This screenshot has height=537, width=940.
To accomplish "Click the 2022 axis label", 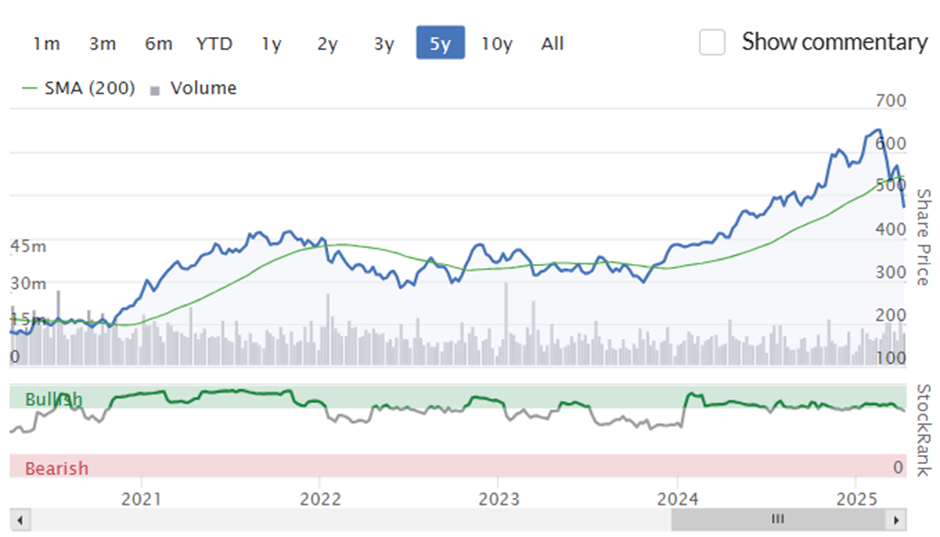I will pos(320,499).
